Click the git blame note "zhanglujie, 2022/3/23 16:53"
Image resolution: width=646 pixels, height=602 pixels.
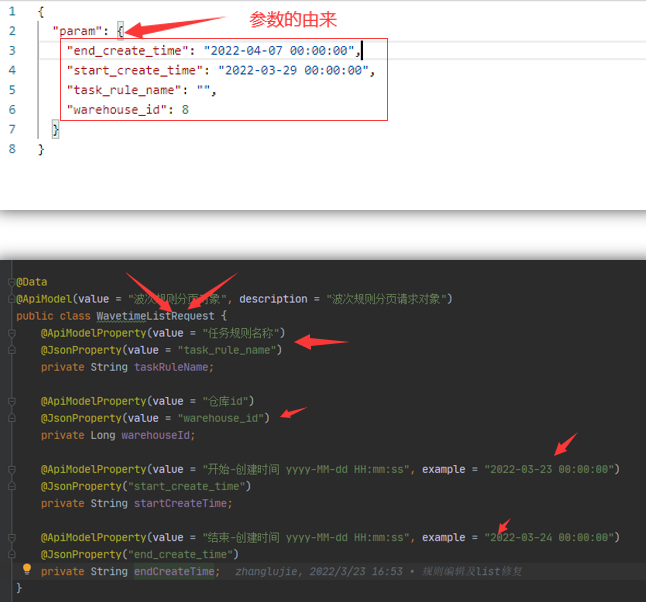click(319, 572)
